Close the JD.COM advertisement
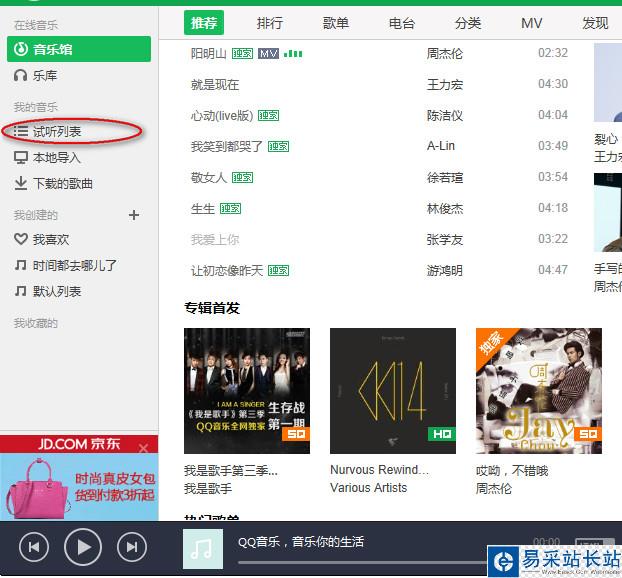 (x=144, y=448)
